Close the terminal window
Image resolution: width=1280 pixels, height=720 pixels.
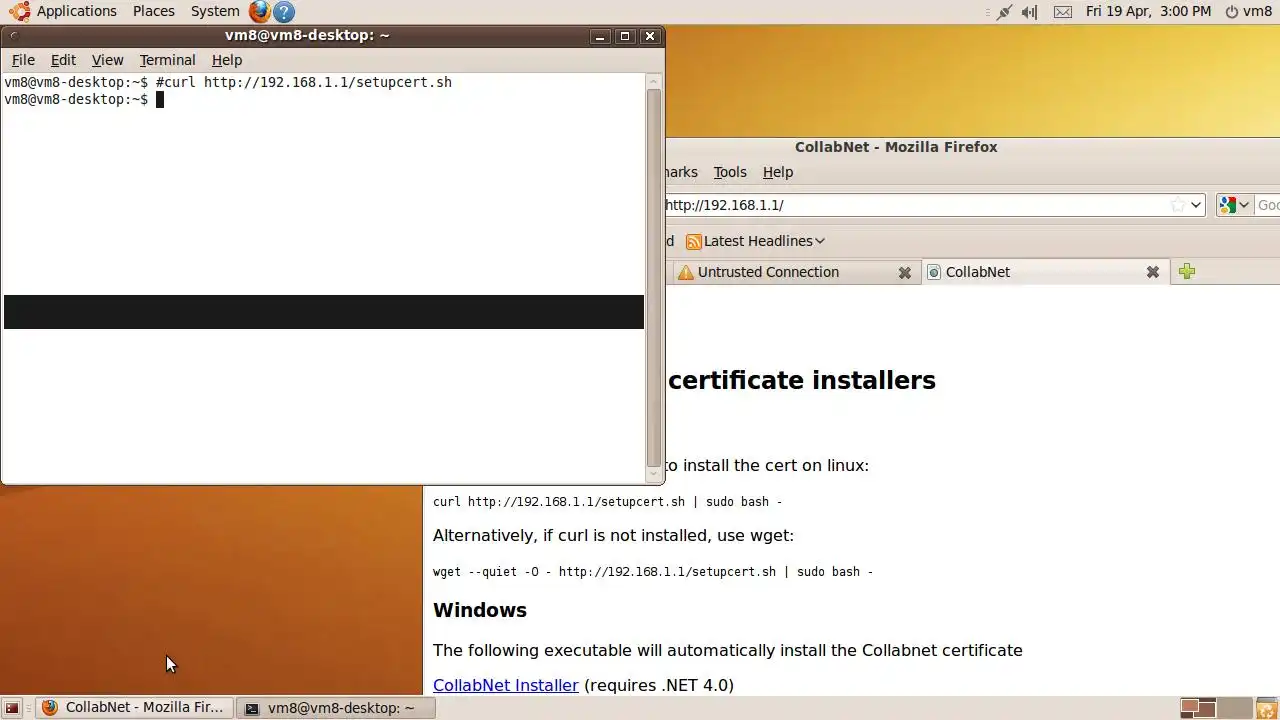[650, 36]
